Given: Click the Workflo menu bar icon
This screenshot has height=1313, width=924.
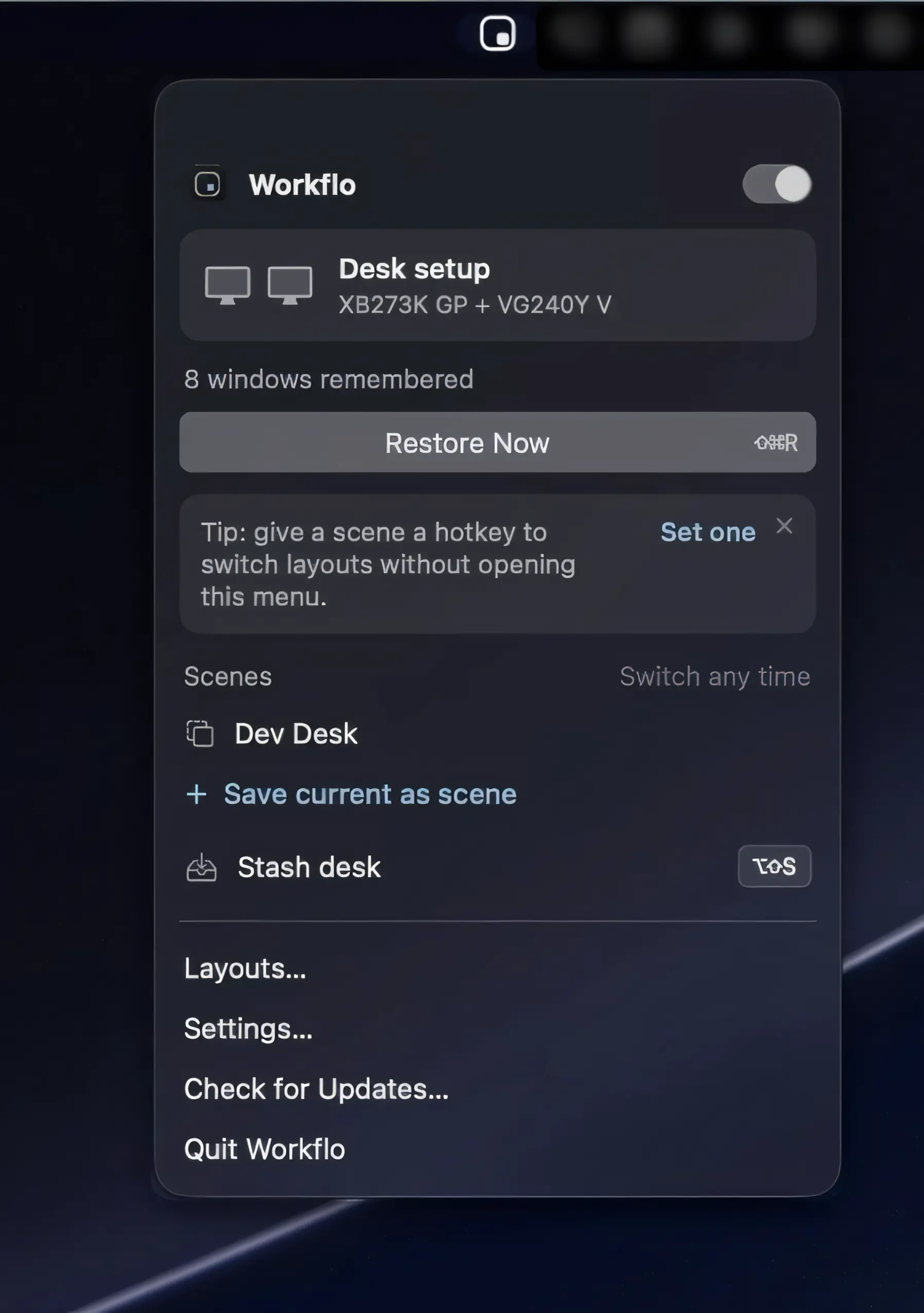Looking at the screenshot, I should pyautogui.click(x=497, y=33).
